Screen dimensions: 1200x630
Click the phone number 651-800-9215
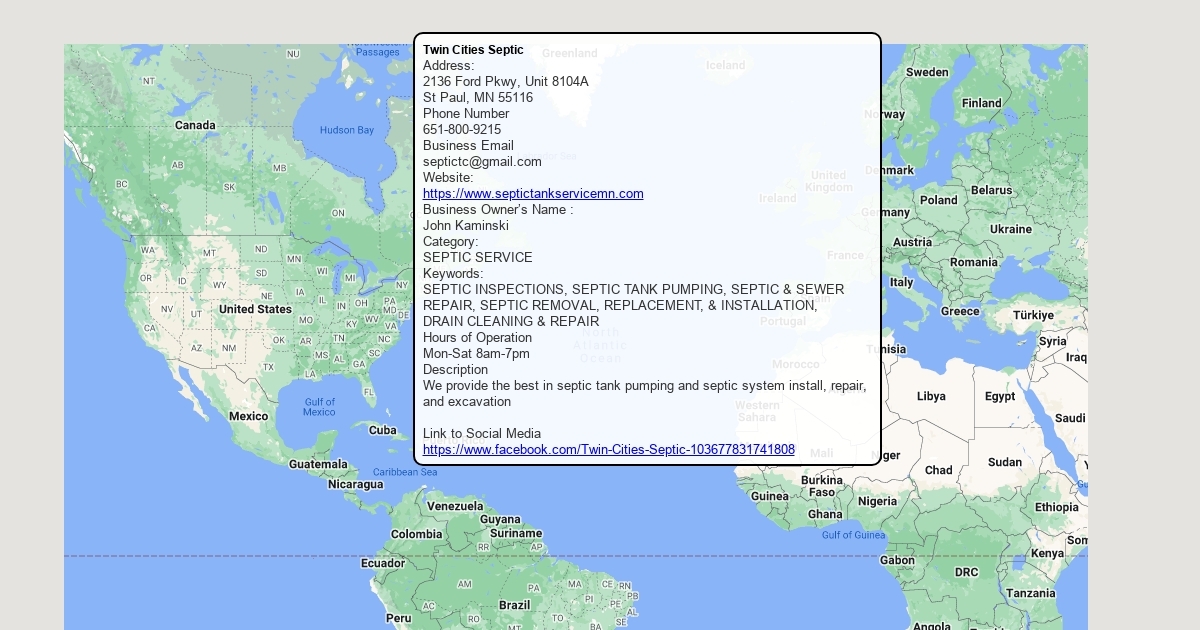click(x=462, y=130)
